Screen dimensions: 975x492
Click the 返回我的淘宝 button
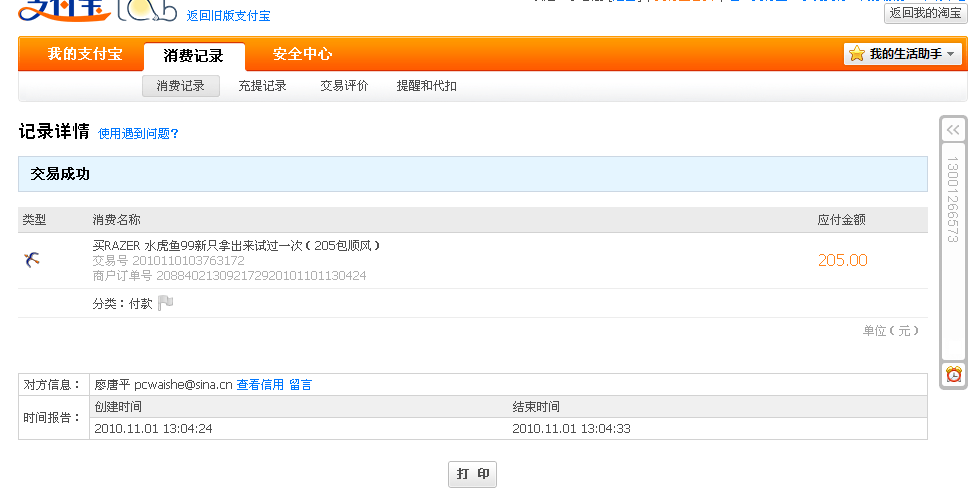[x=925, y=12]
